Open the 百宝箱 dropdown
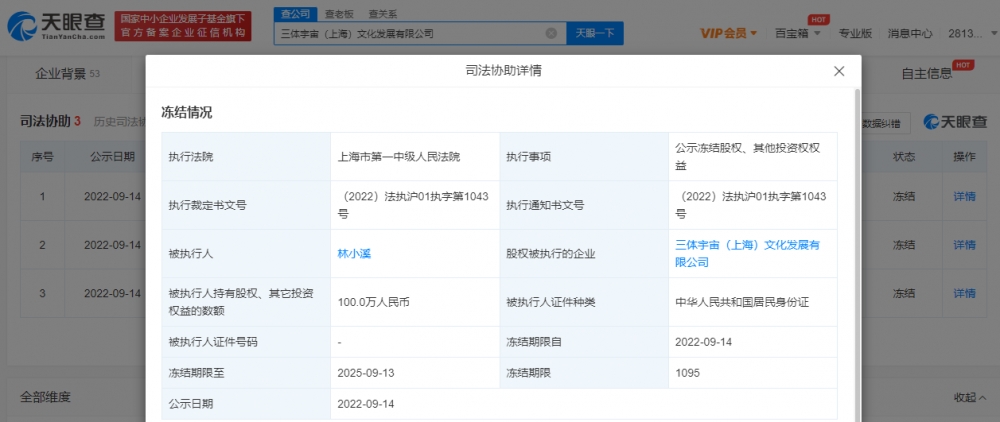This screenshot has height=422, width=1000. click(x=797, y=34)
